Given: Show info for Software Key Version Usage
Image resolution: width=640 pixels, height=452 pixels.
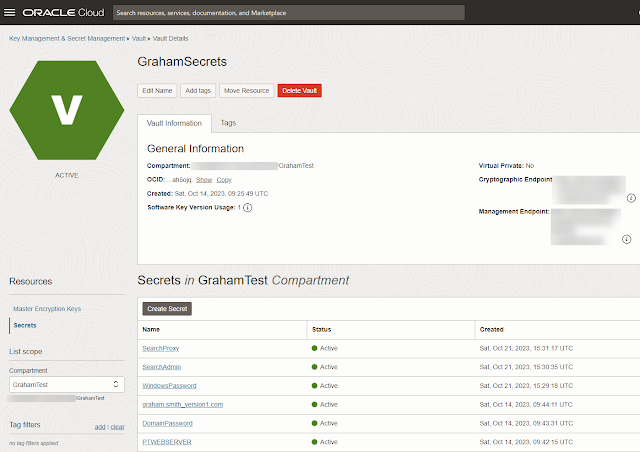Looking at the screenshot, I should [247, 207].
